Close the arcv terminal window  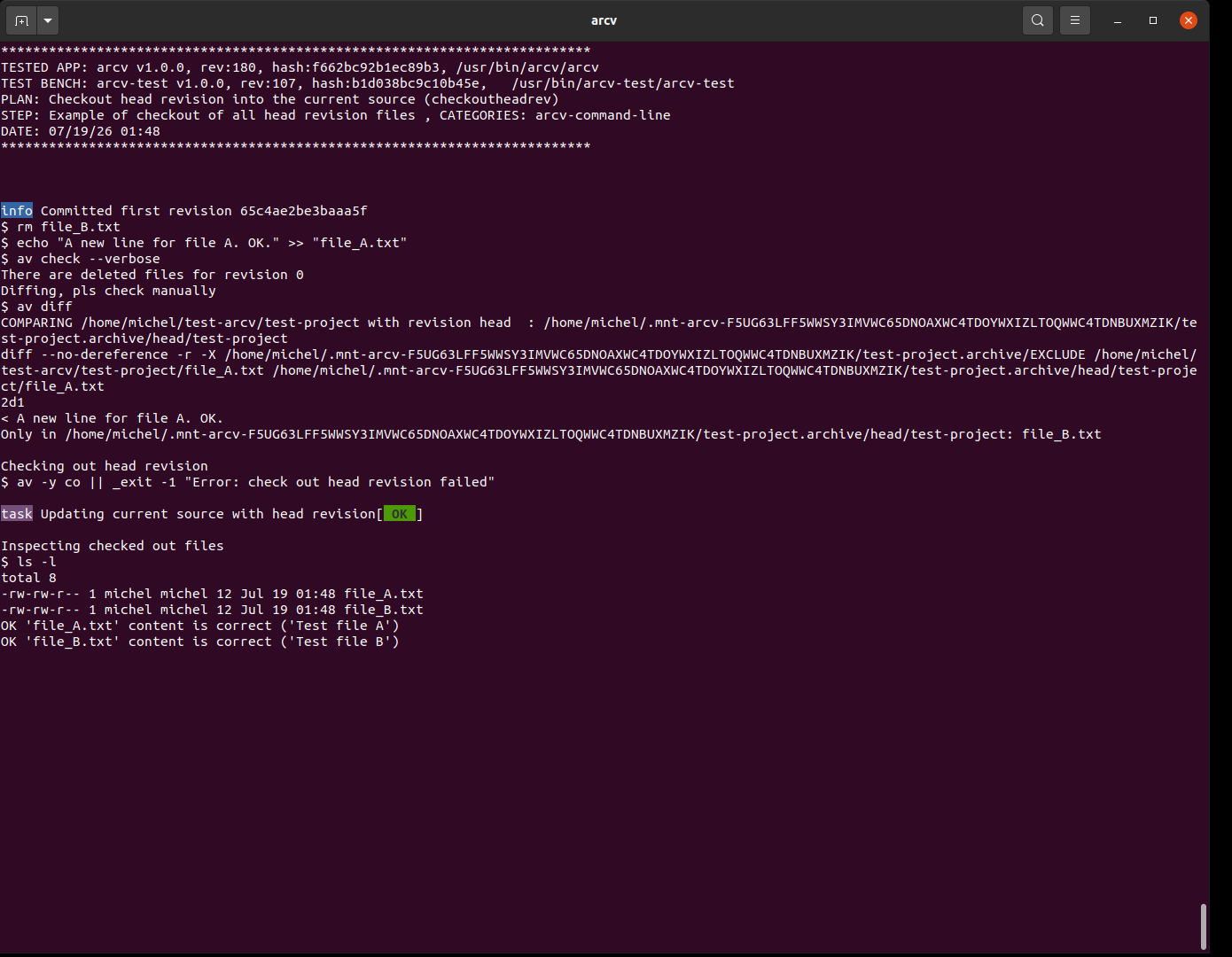1189,20
